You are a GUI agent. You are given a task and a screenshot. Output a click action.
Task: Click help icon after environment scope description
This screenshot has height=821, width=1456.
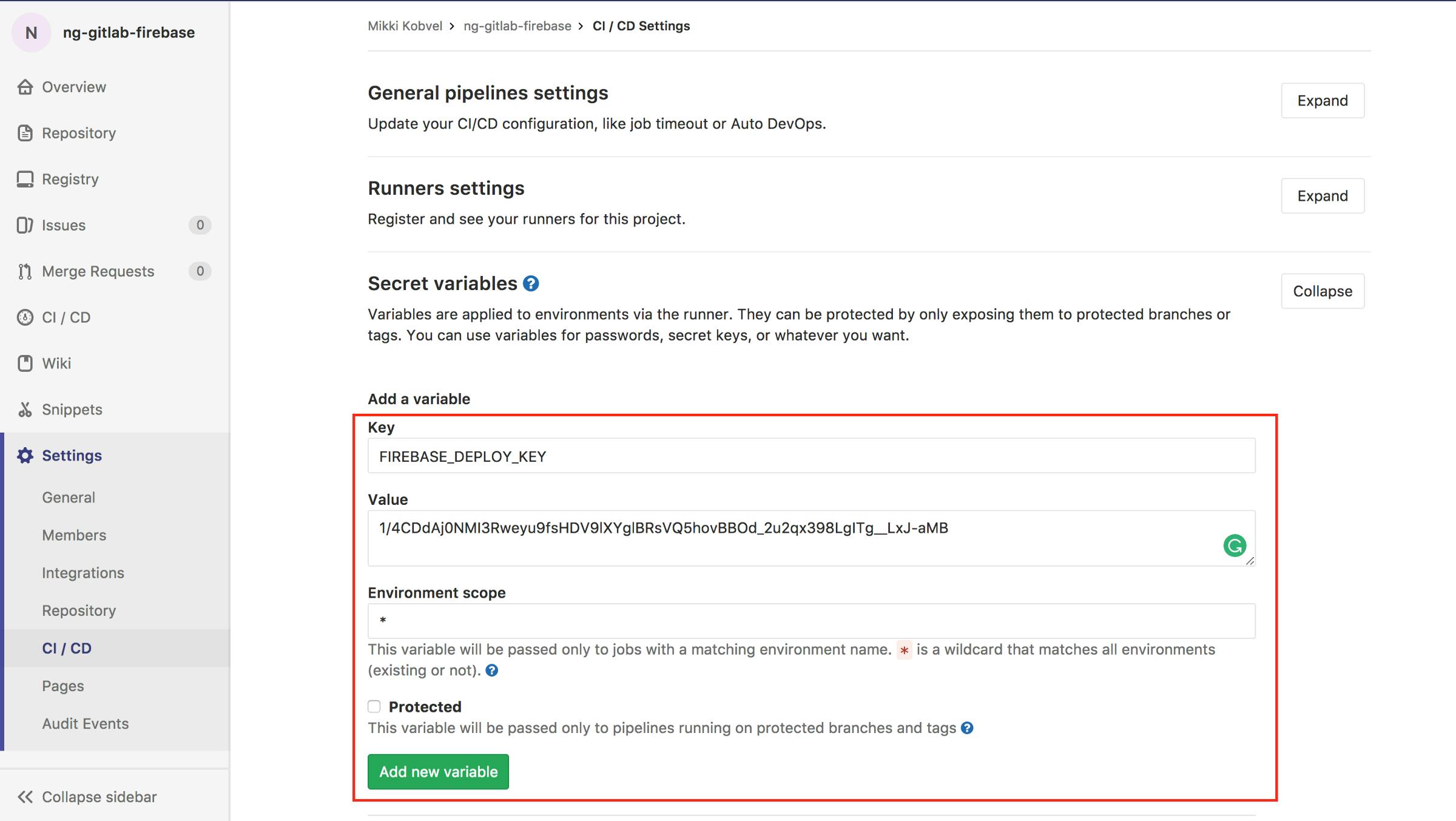tap(492, 670)
